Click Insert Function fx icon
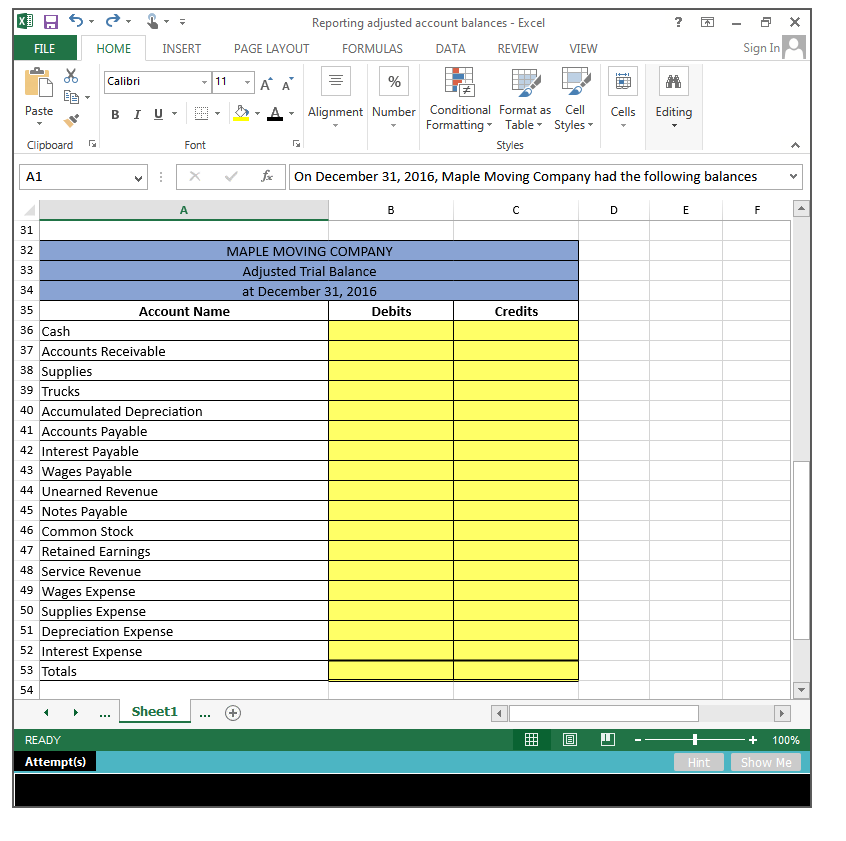The width and height of the screenshot is (846, 841). point(267,176)
